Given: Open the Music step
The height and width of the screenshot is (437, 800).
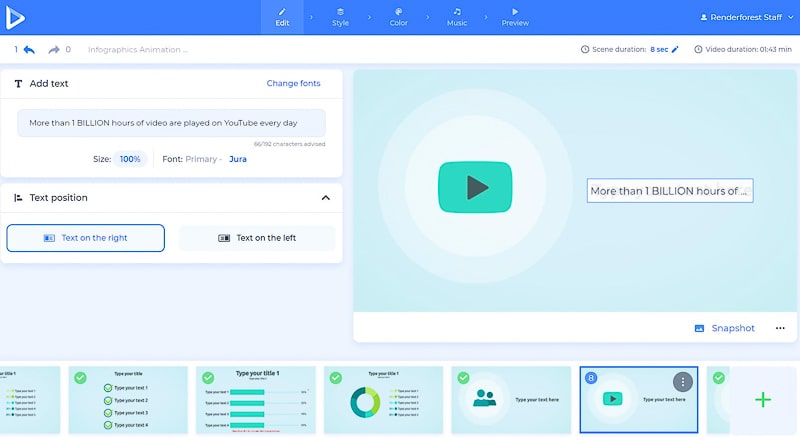Looking at the screenshot, I should click(x=457, y=17).
